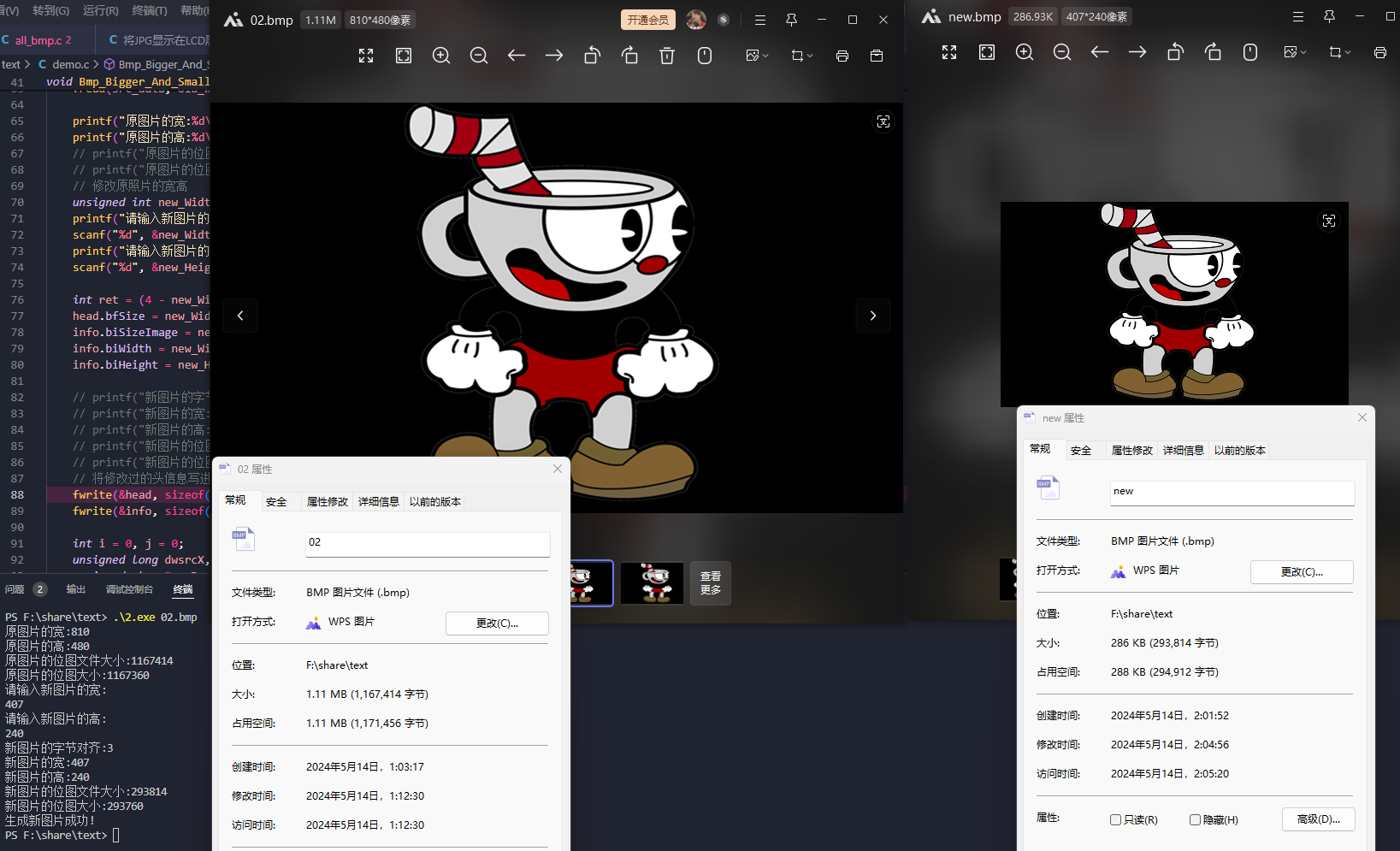Viewport: 1400px width, 851px height.
Task: Open the hamburger menu in new.bmp window
Action: [1298, 16]
